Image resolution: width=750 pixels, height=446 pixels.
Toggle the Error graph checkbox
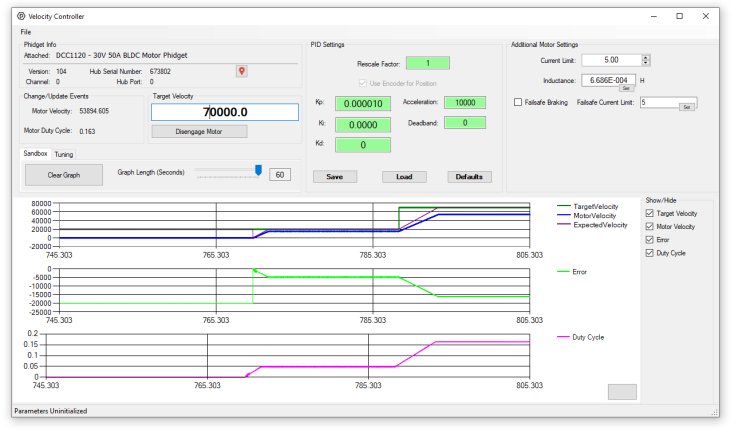point(650,240)
